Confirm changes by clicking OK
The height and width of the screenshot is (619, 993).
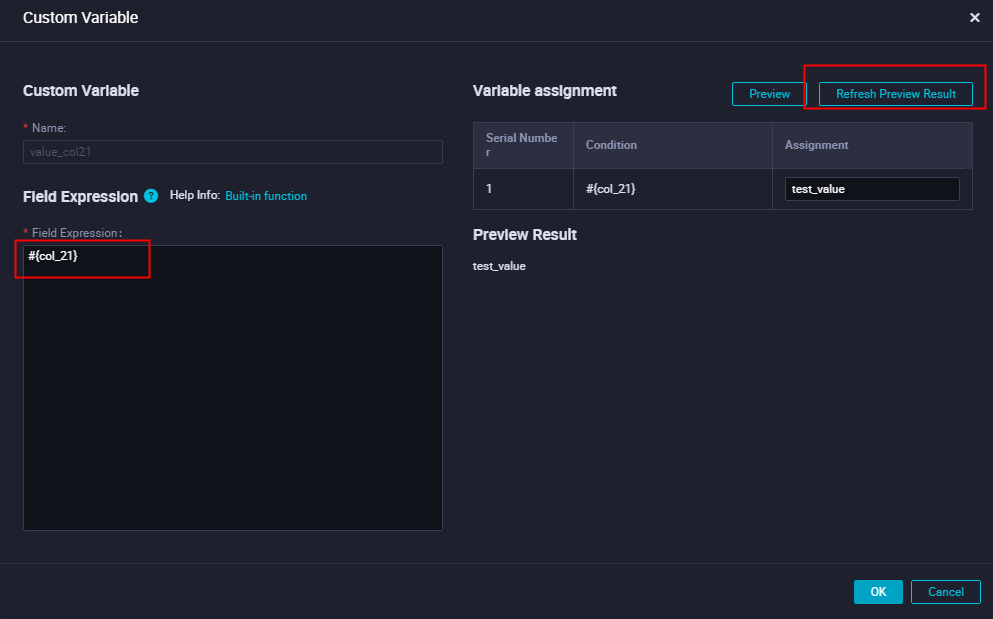pos(877,591)
